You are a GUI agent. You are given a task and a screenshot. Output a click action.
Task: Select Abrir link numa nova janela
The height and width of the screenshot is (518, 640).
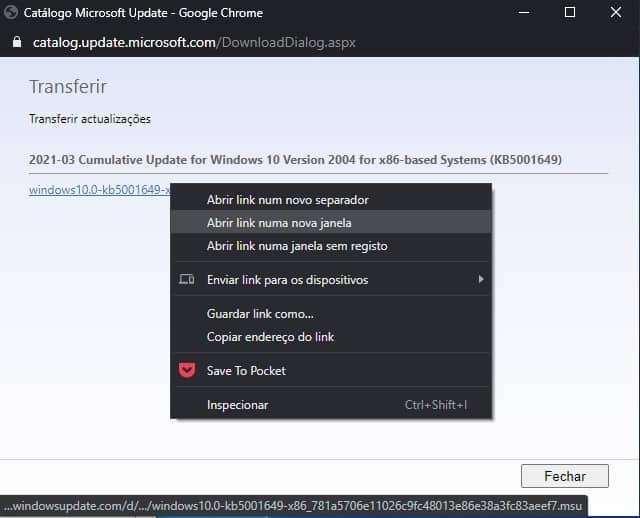tap(331, 222)
